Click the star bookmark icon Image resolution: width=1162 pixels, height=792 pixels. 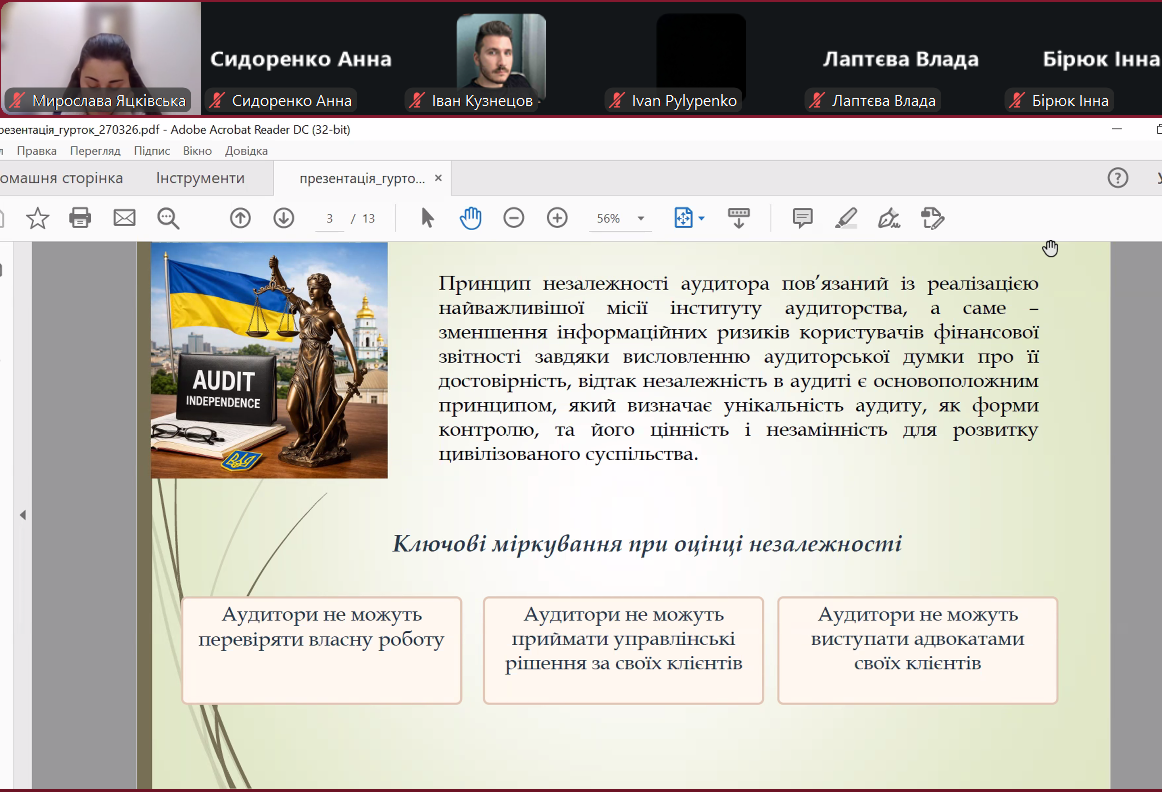pos(37,218)
